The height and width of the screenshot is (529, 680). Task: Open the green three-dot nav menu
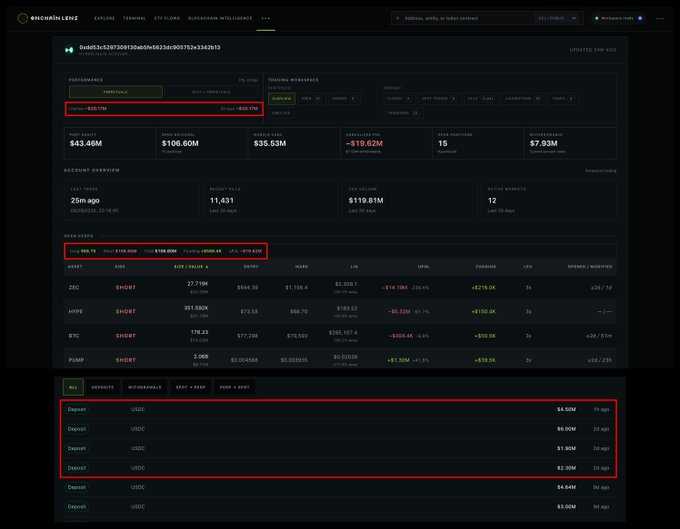click(x=265, y=18)
